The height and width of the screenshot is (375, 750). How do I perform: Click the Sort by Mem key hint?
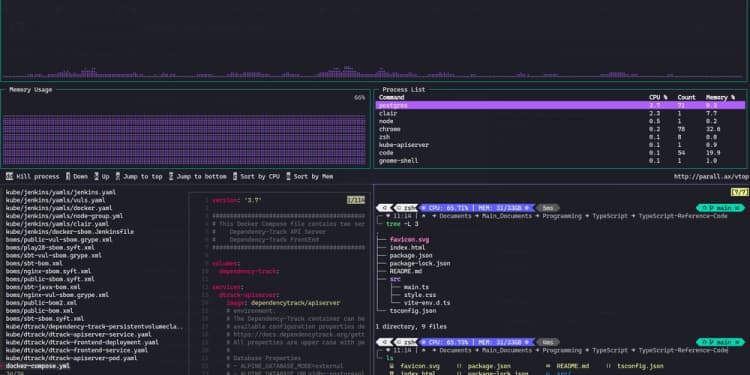[309, 176]
